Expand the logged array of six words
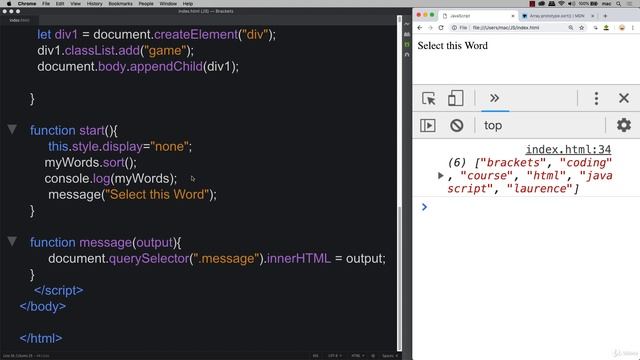This screenshot has height=360, width=640. click(440, 176)
